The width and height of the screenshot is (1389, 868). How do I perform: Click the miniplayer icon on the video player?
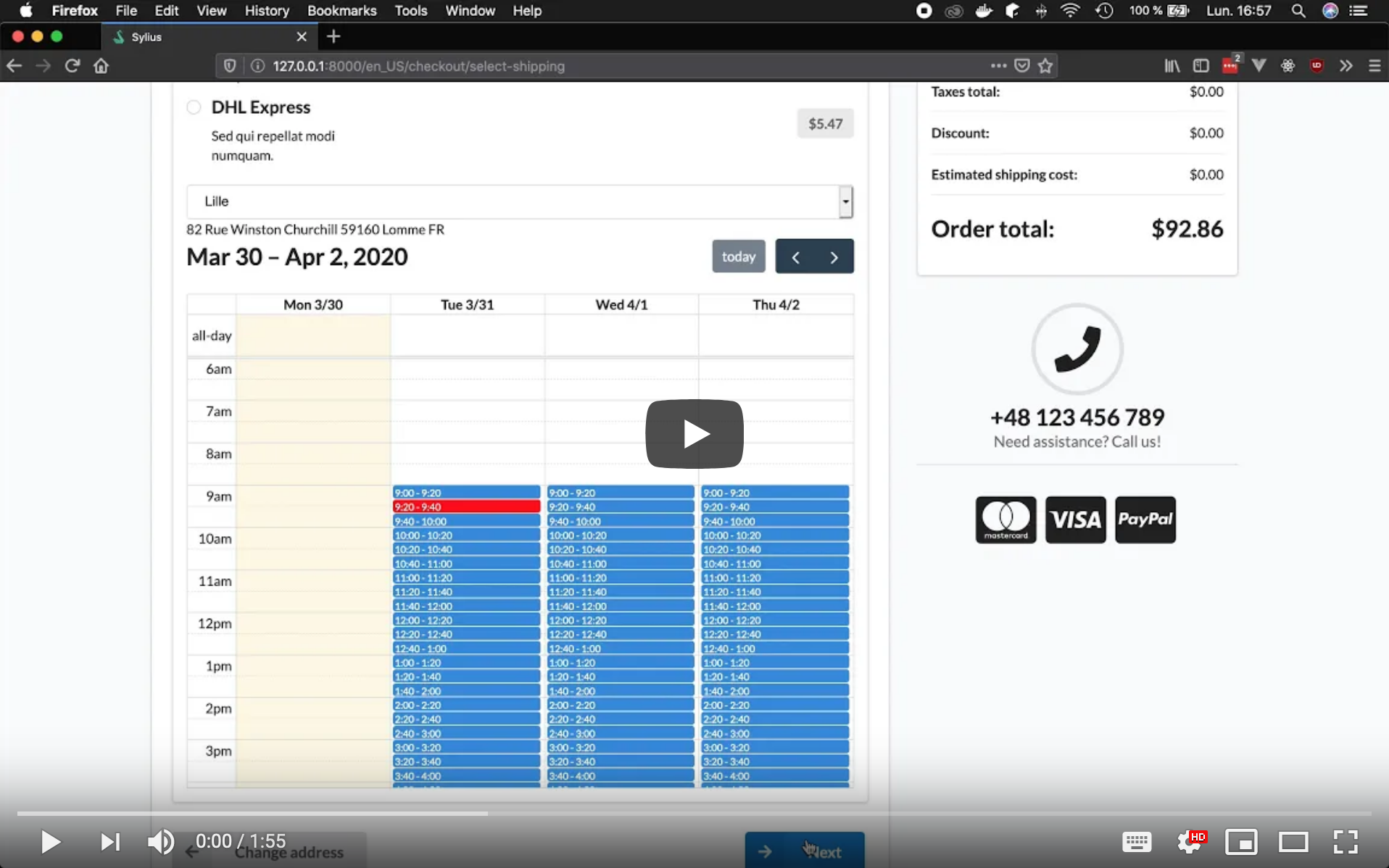1243,842
